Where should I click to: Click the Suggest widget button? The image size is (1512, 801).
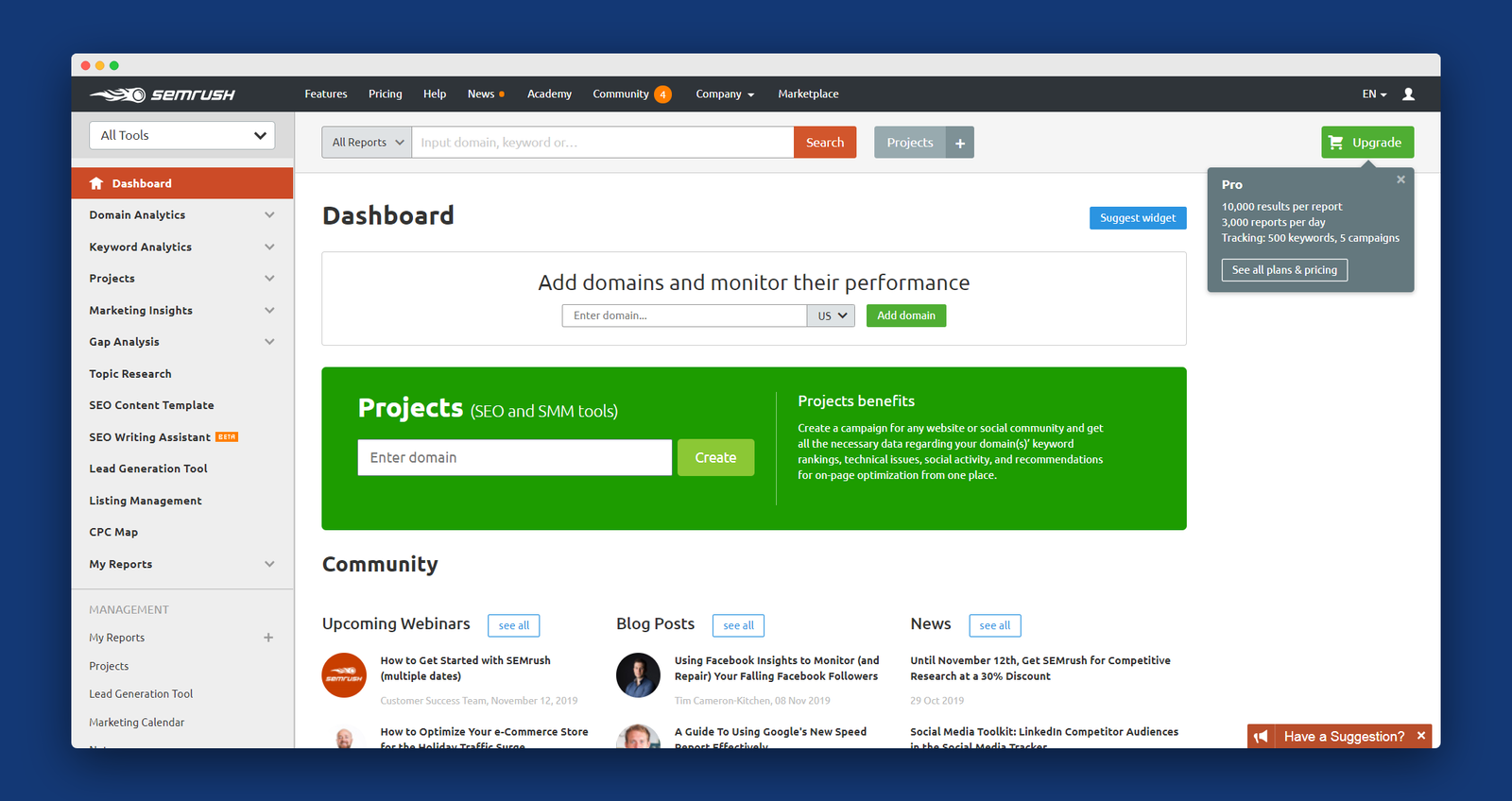tap(1138, 218)
